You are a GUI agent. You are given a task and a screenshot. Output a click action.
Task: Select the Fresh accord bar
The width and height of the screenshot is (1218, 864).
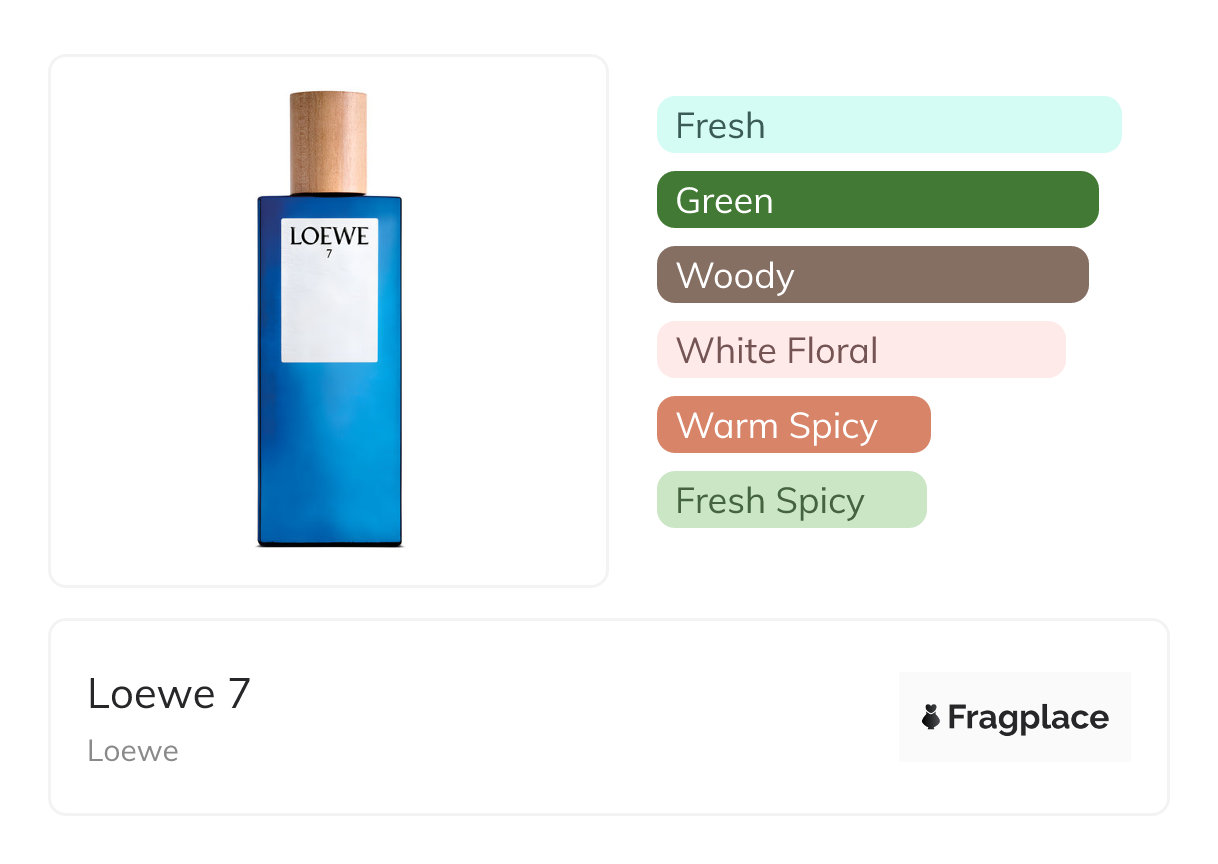(888, 125)
